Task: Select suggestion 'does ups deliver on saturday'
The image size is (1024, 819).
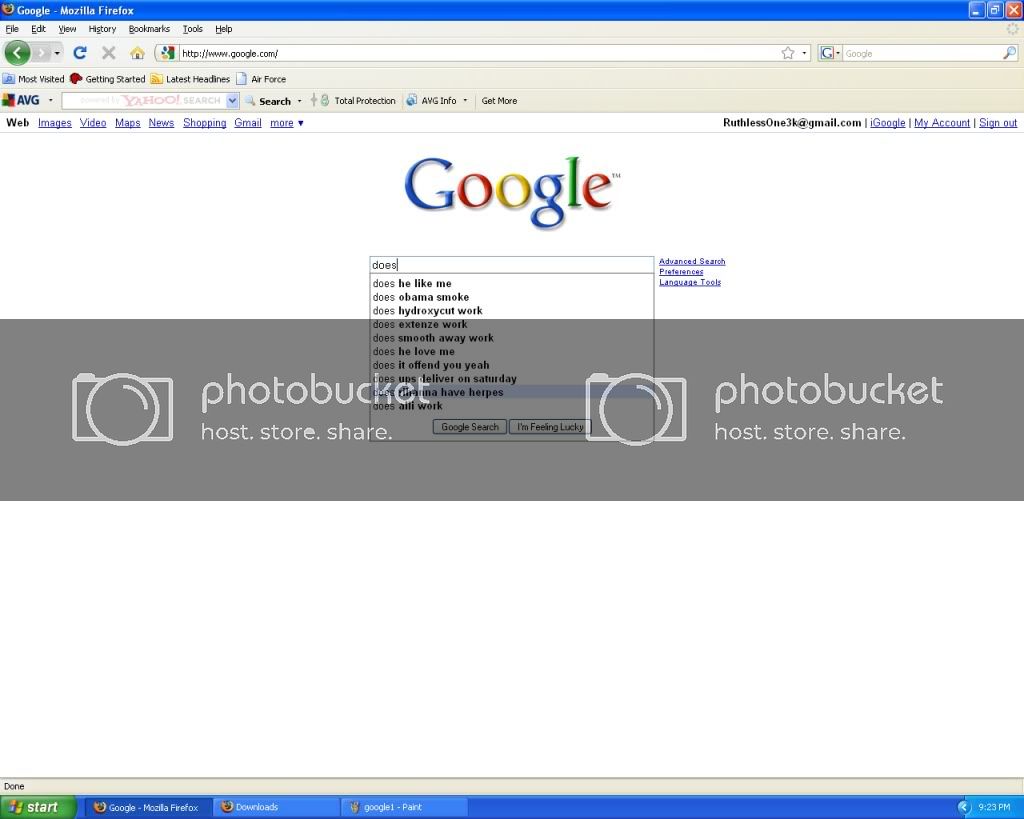Action: [511, 379]
